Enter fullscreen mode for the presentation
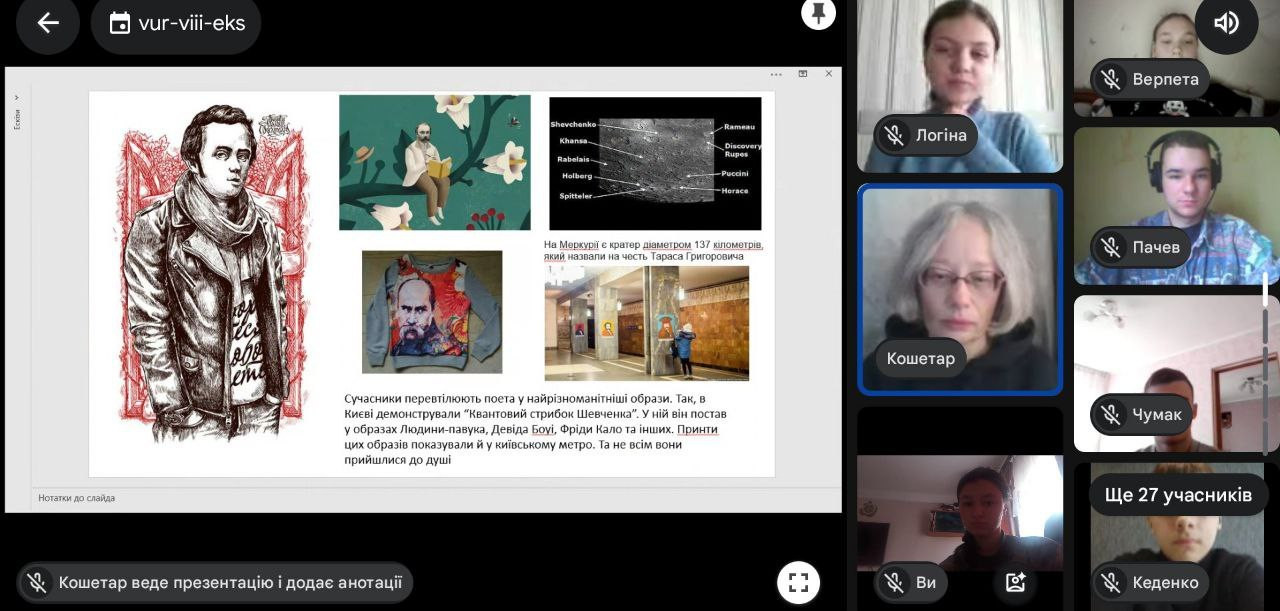Viewport: 1280px width, 611px height. tap(798, 582)
